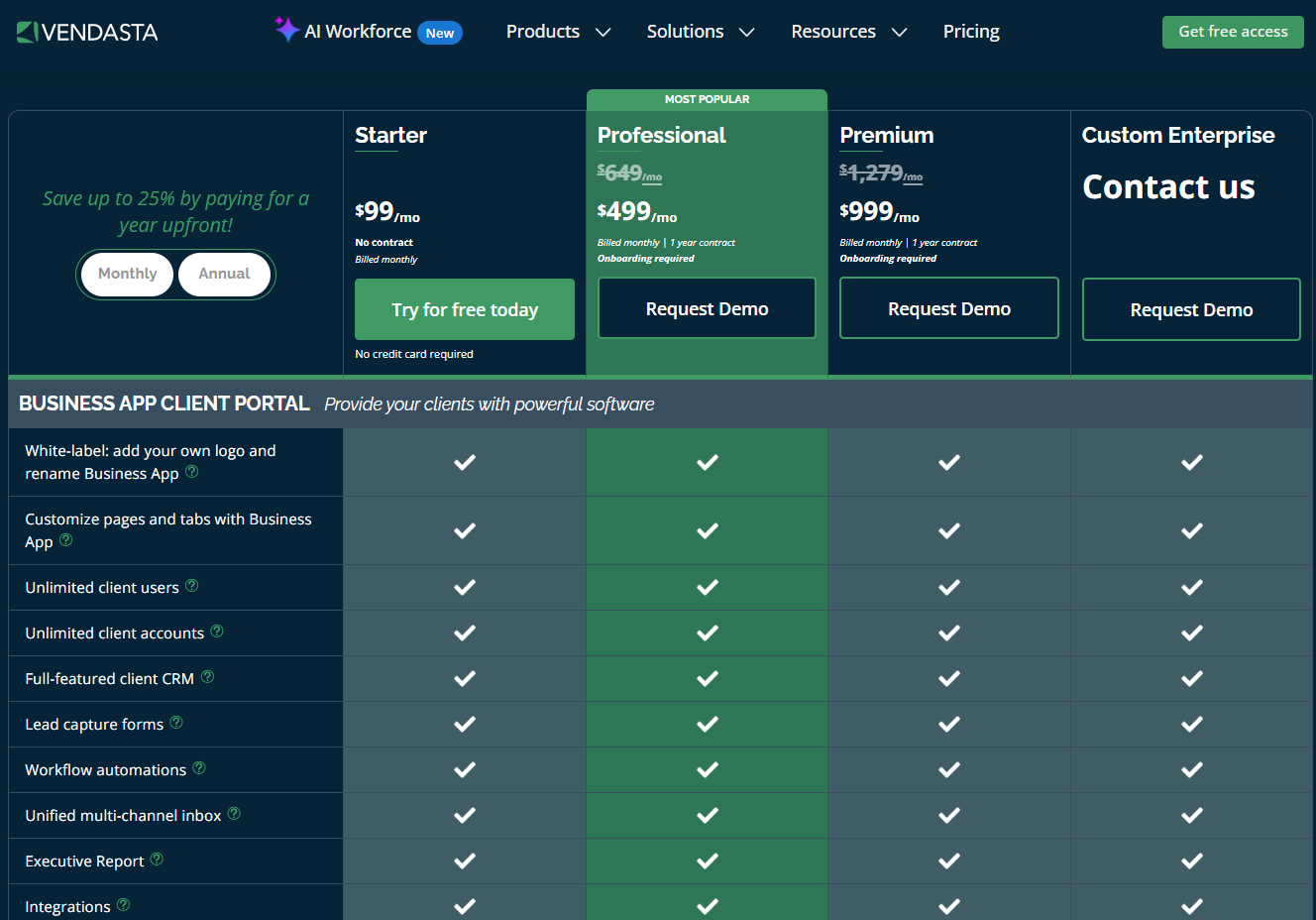Request Demo for Premium plan
The image size is (1316, 920).
[x=949, y=308]
